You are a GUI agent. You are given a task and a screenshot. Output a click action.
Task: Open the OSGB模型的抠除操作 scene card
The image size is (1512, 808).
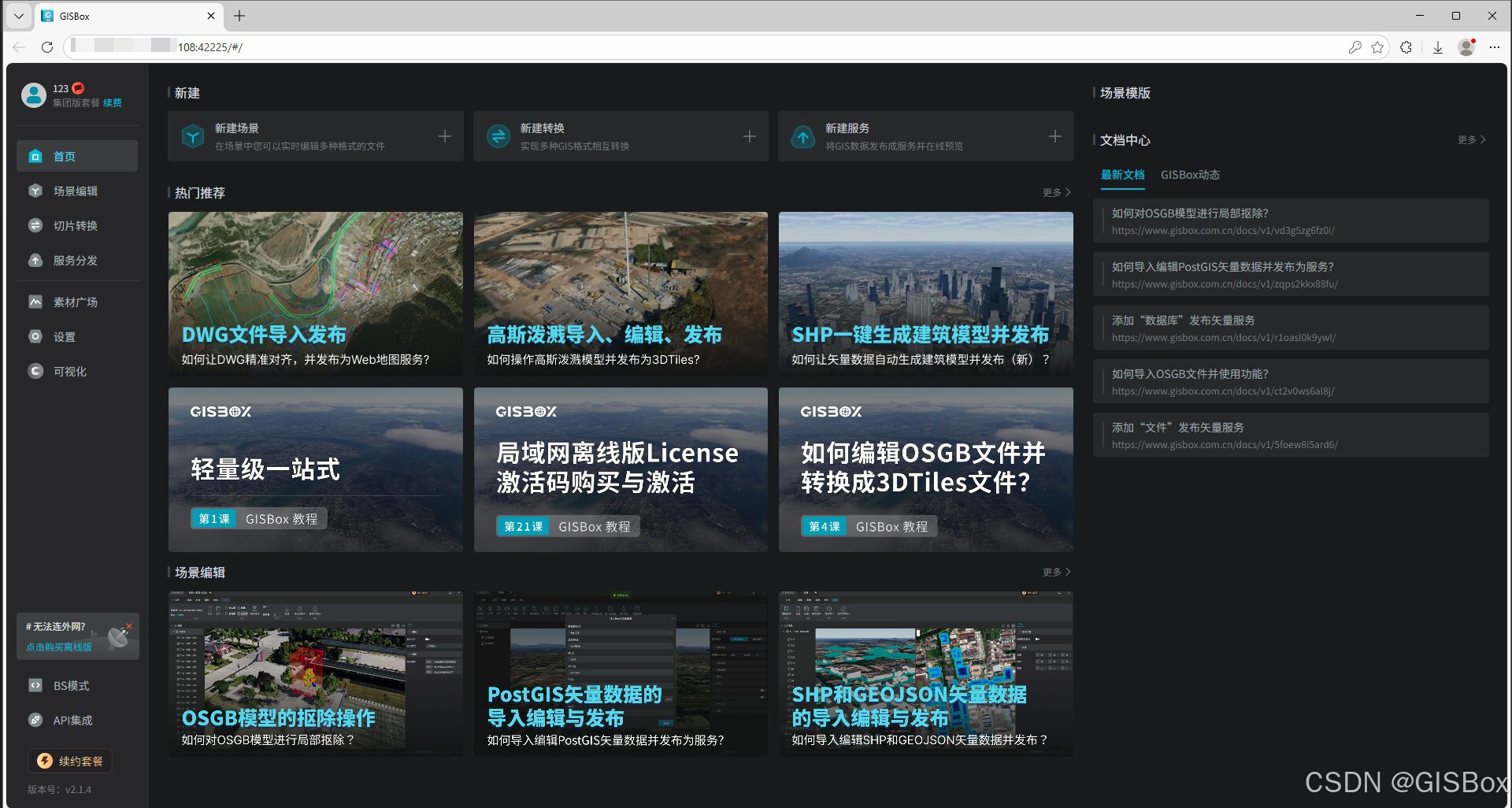pyautogui.click(x=316, y=673)
